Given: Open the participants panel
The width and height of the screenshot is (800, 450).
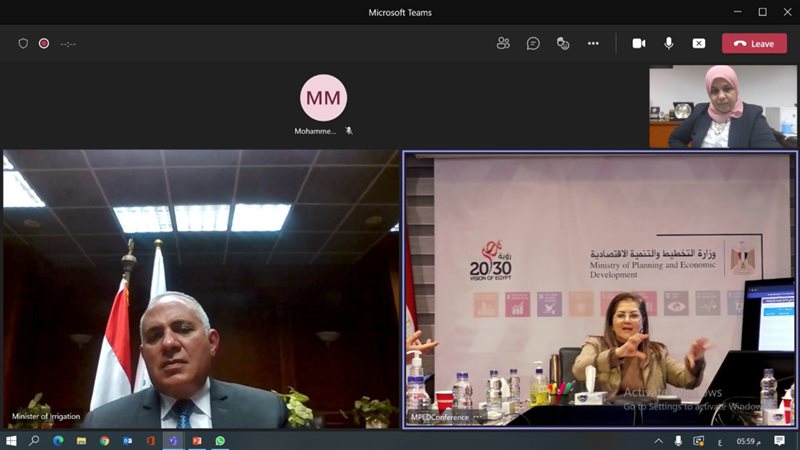Looking at the screenshot, I should (503, 43).
